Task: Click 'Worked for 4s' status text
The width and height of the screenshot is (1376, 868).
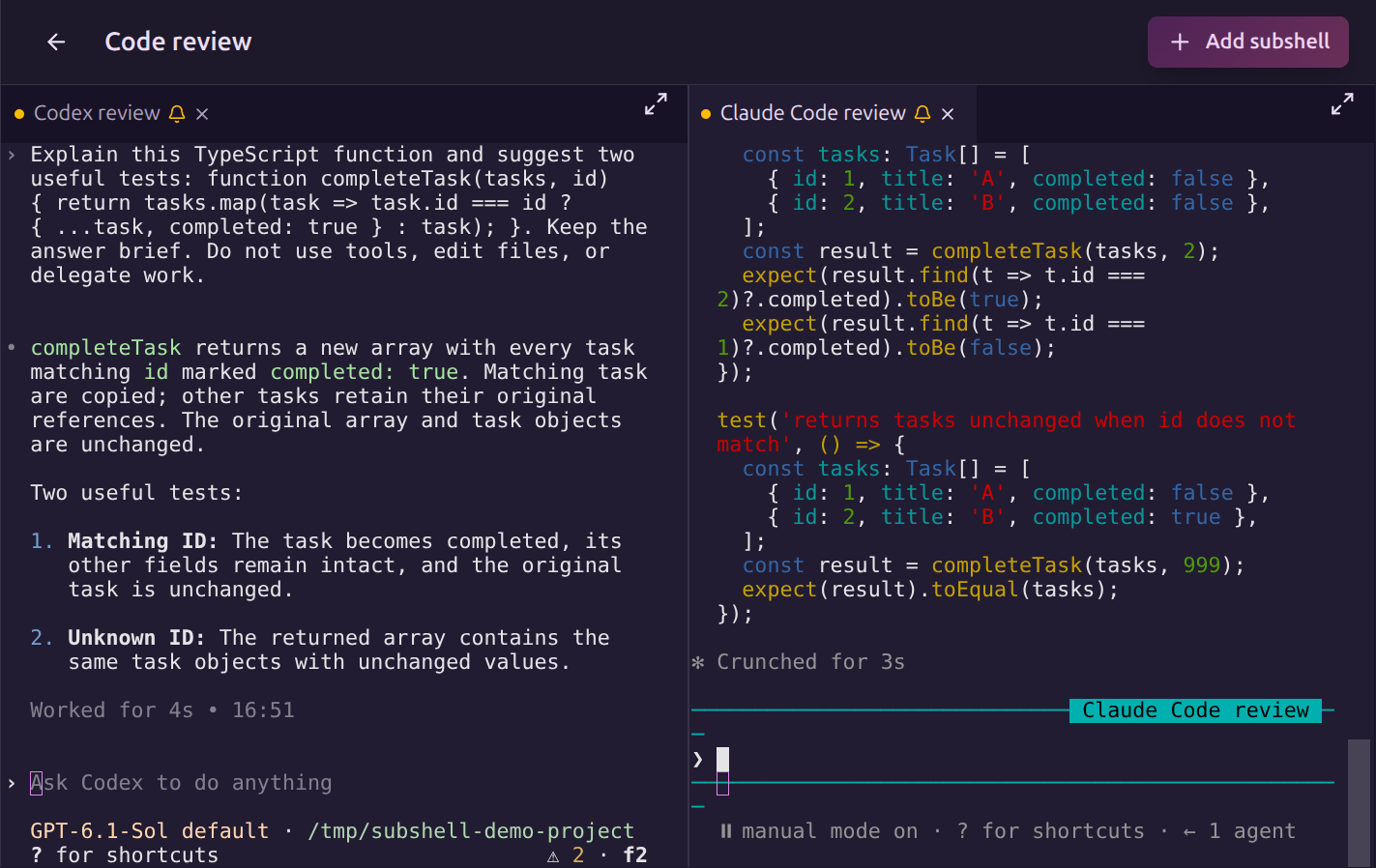Action: tap(111, 710)
